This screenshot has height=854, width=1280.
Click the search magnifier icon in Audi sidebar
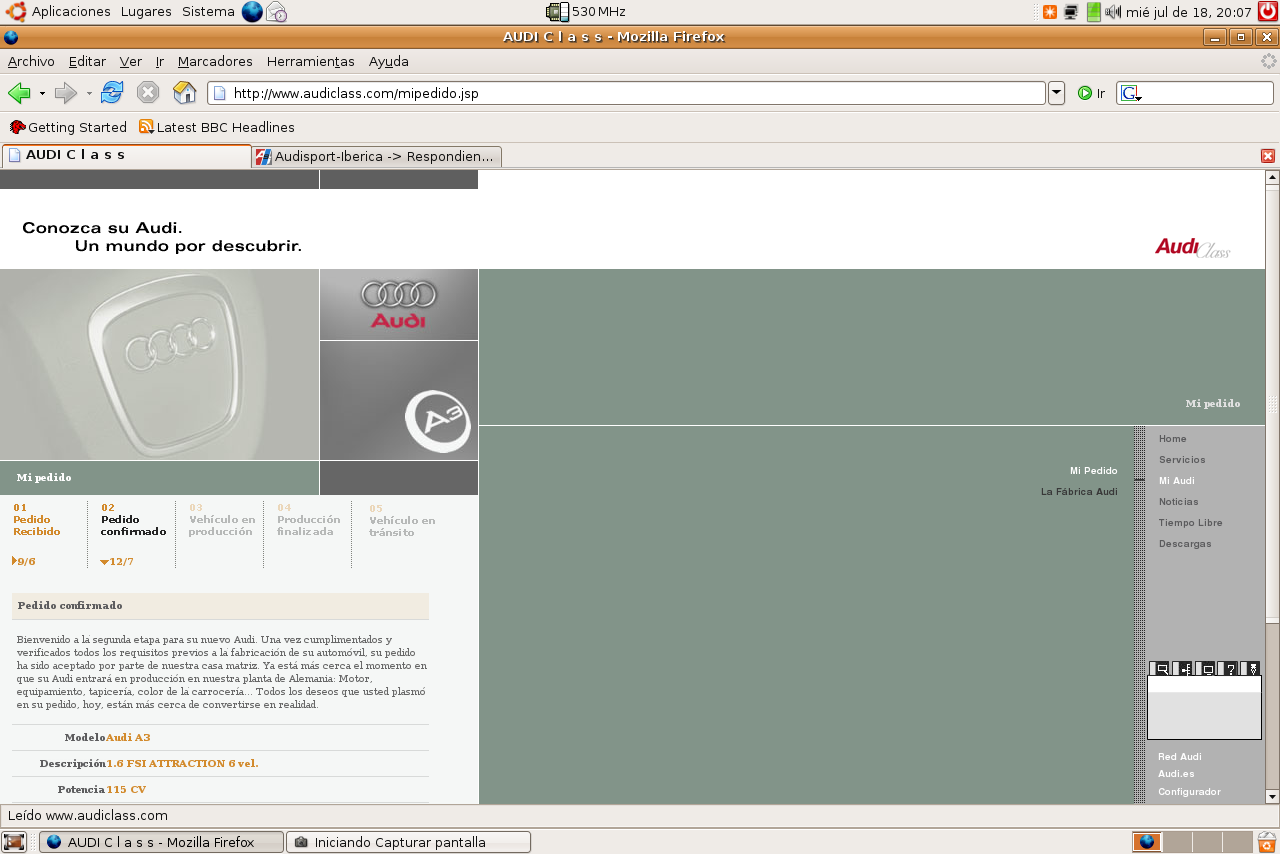[1162, 668]
